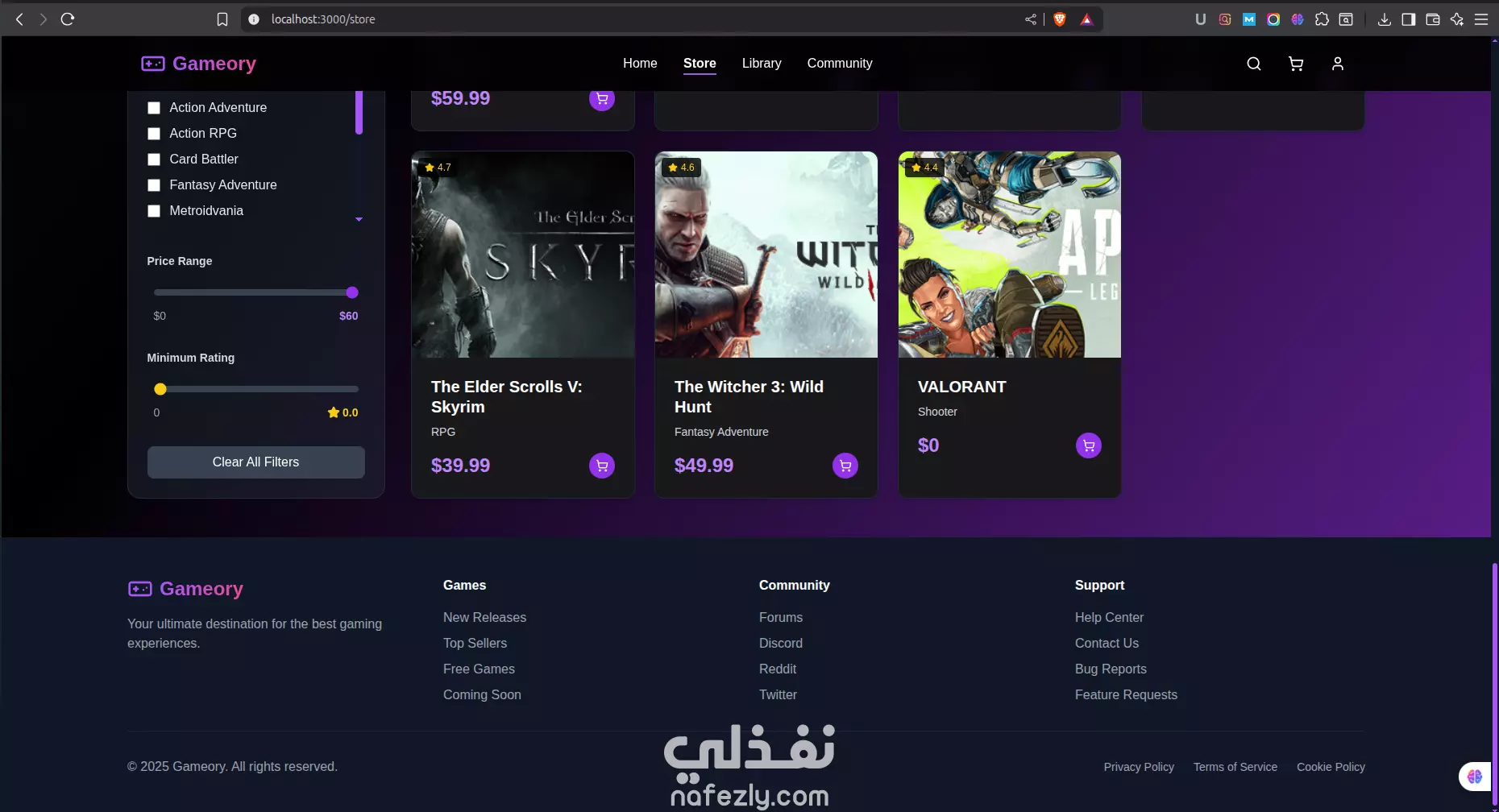The width and height of the screenshot is (1499, 812).
Task: Click the Gameory logo in the footer
Action: (x=185, y=589)
